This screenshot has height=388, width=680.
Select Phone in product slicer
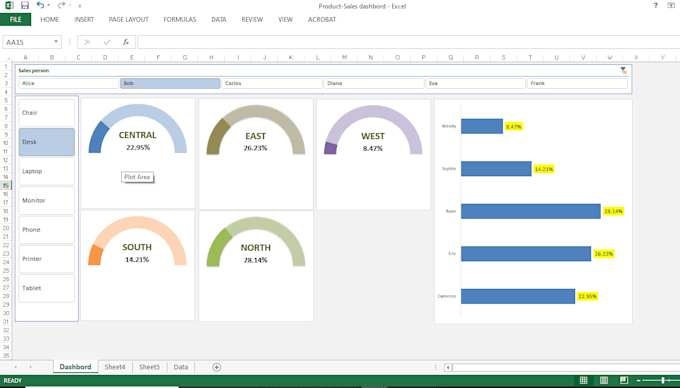[x=46, y=230]
